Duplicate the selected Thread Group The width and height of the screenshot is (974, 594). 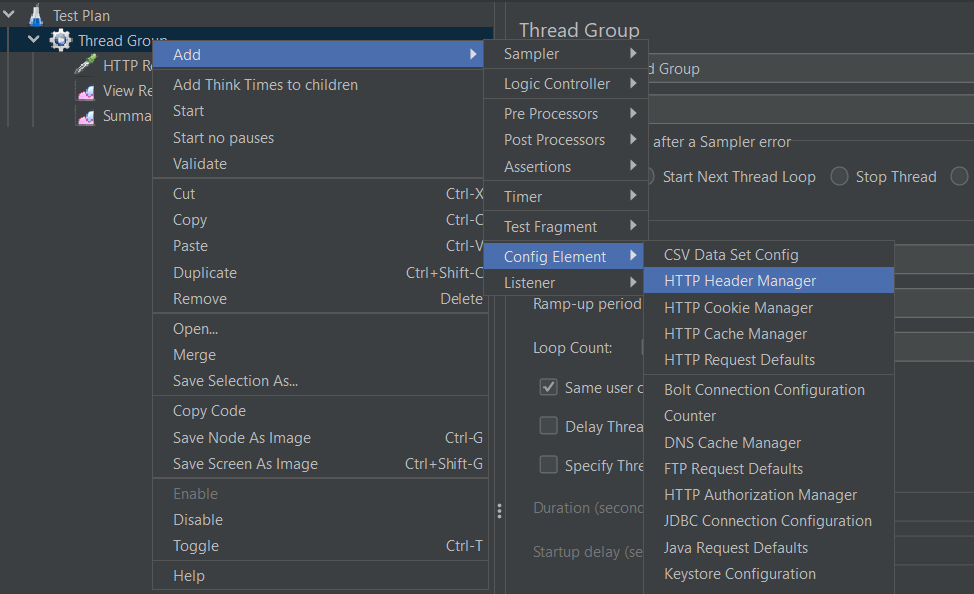click(318, 273)
